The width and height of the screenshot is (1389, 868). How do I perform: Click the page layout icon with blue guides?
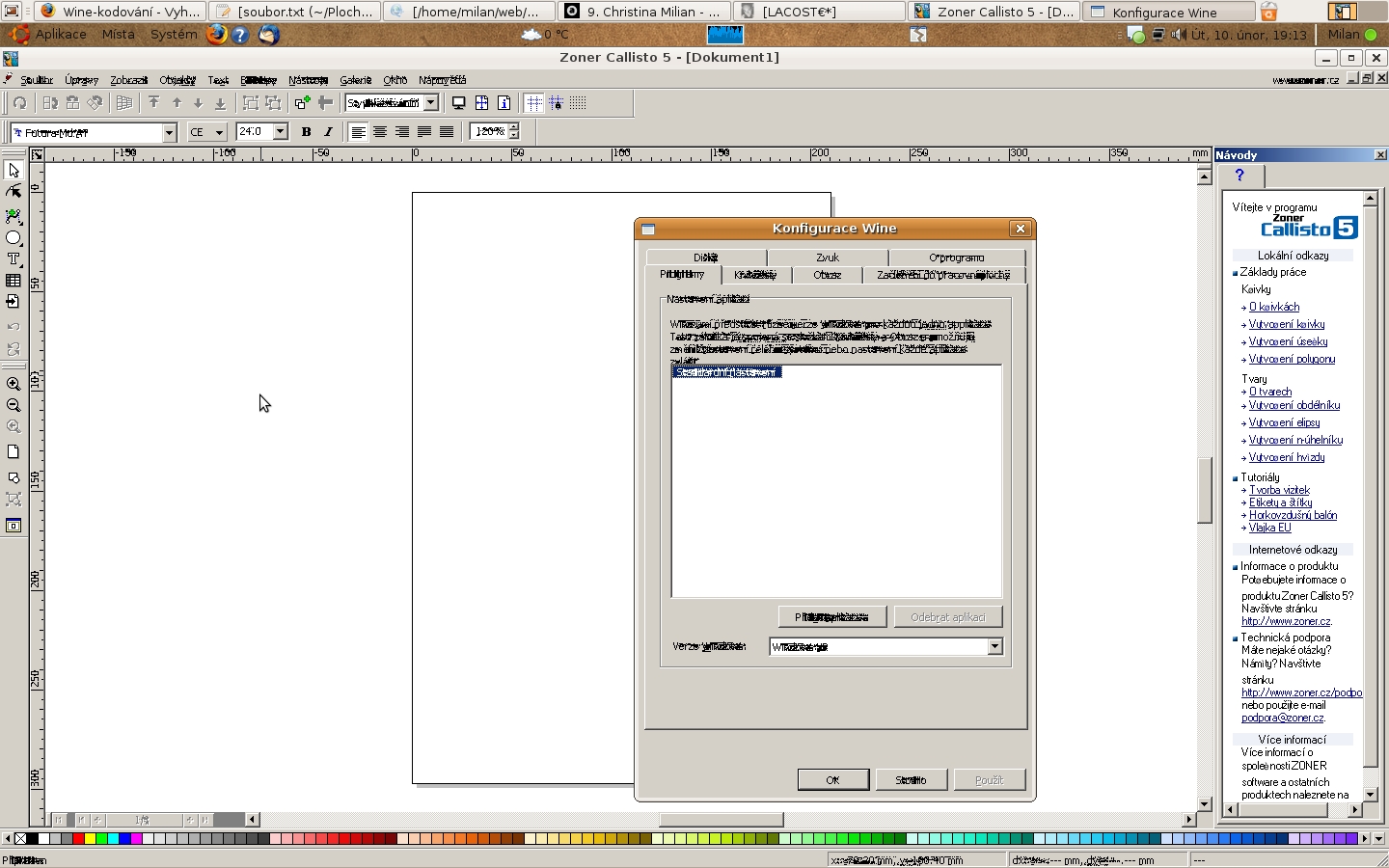pos(481,103)
